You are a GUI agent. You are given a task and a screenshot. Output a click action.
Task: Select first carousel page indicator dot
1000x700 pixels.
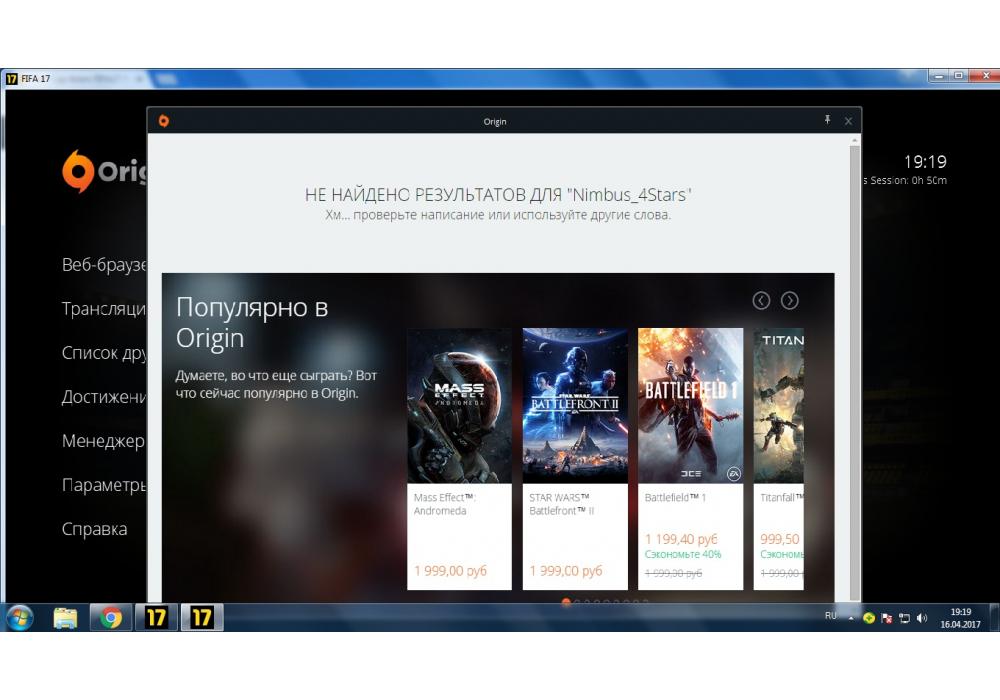tap(566, 602)
